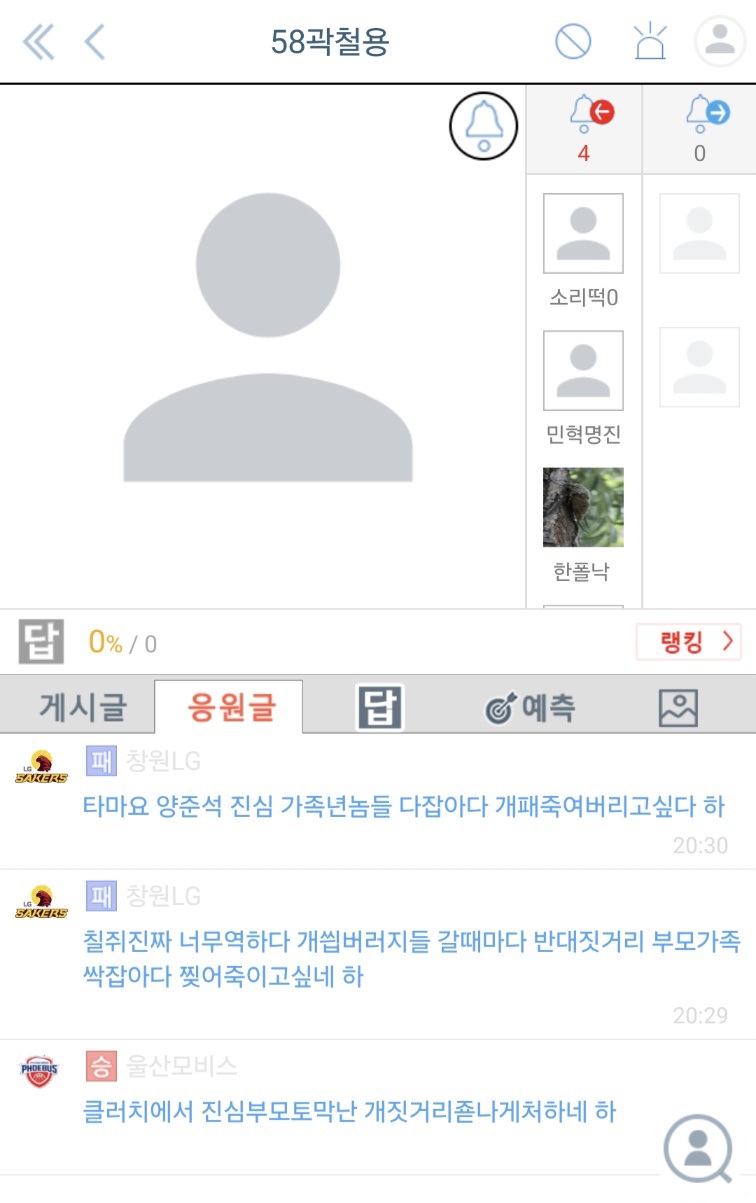The height and width of the screenshot is (1203, 756).
Task: Open the 20:30 창원LG cheer post
Action: point(404,806)
